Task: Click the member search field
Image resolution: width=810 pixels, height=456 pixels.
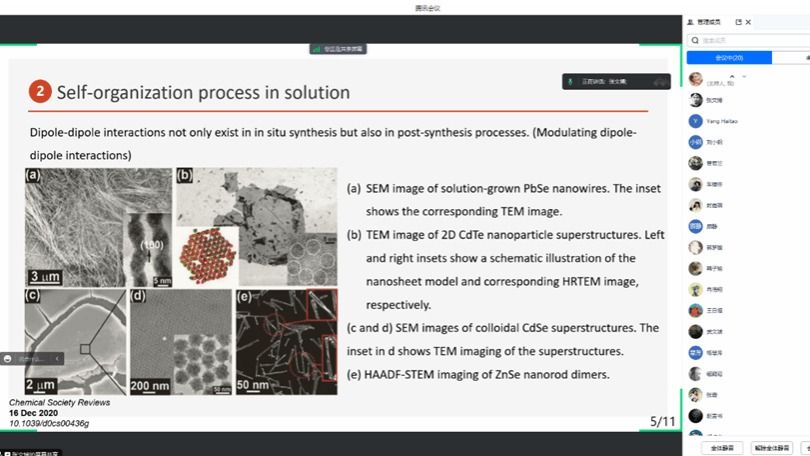Action: coord(750,40)
